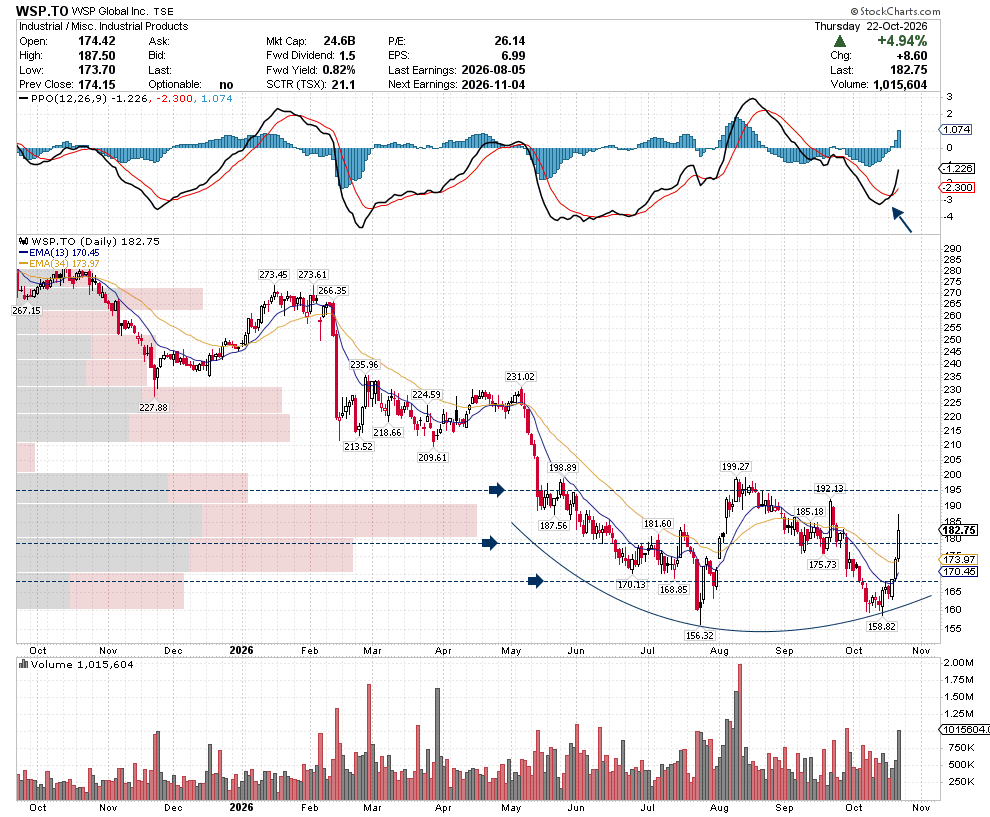The height and width of the screenshot is (817, 990).
Task: Click the 266.35 price label
Action: click(333, 290)
